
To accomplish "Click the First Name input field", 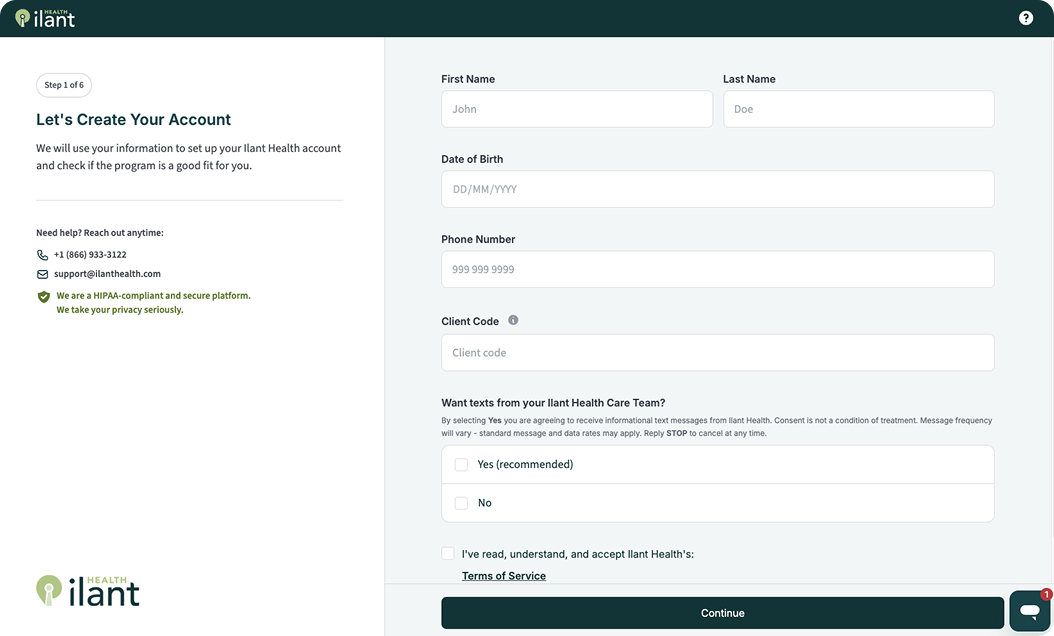I will (x=577, y=108).
